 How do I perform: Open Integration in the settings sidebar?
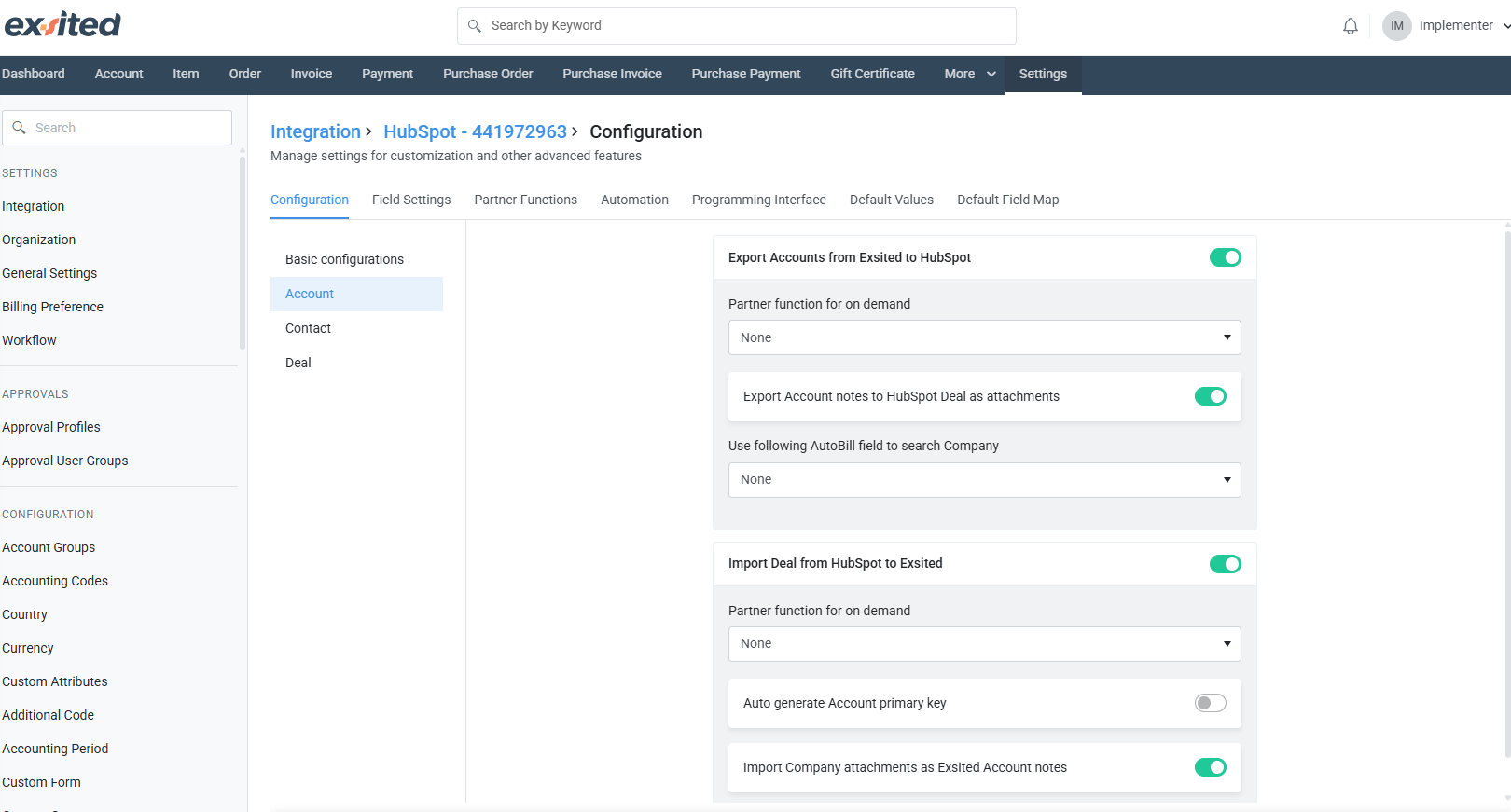(x=34, y=206)
